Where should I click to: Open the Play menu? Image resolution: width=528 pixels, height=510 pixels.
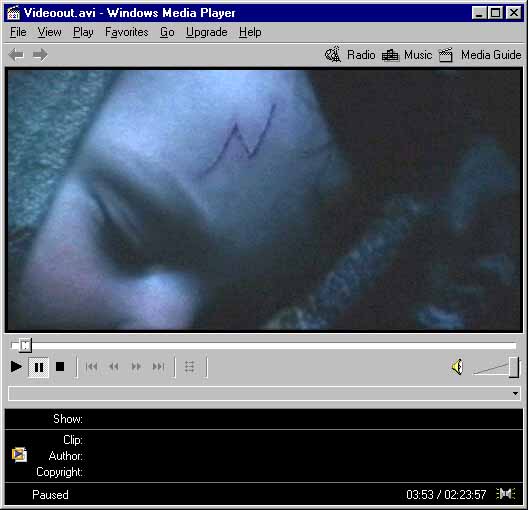(83, 32)
